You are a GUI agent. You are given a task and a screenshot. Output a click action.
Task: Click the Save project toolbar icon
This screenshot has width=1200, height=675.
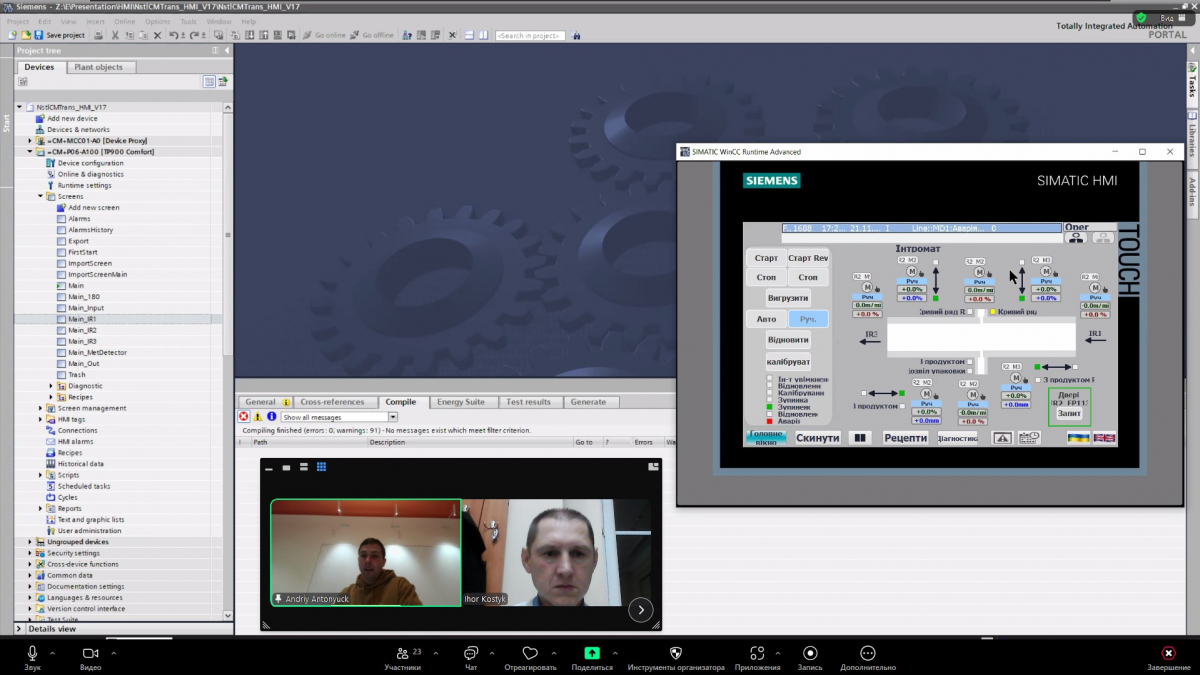click(x=40, y=35)
